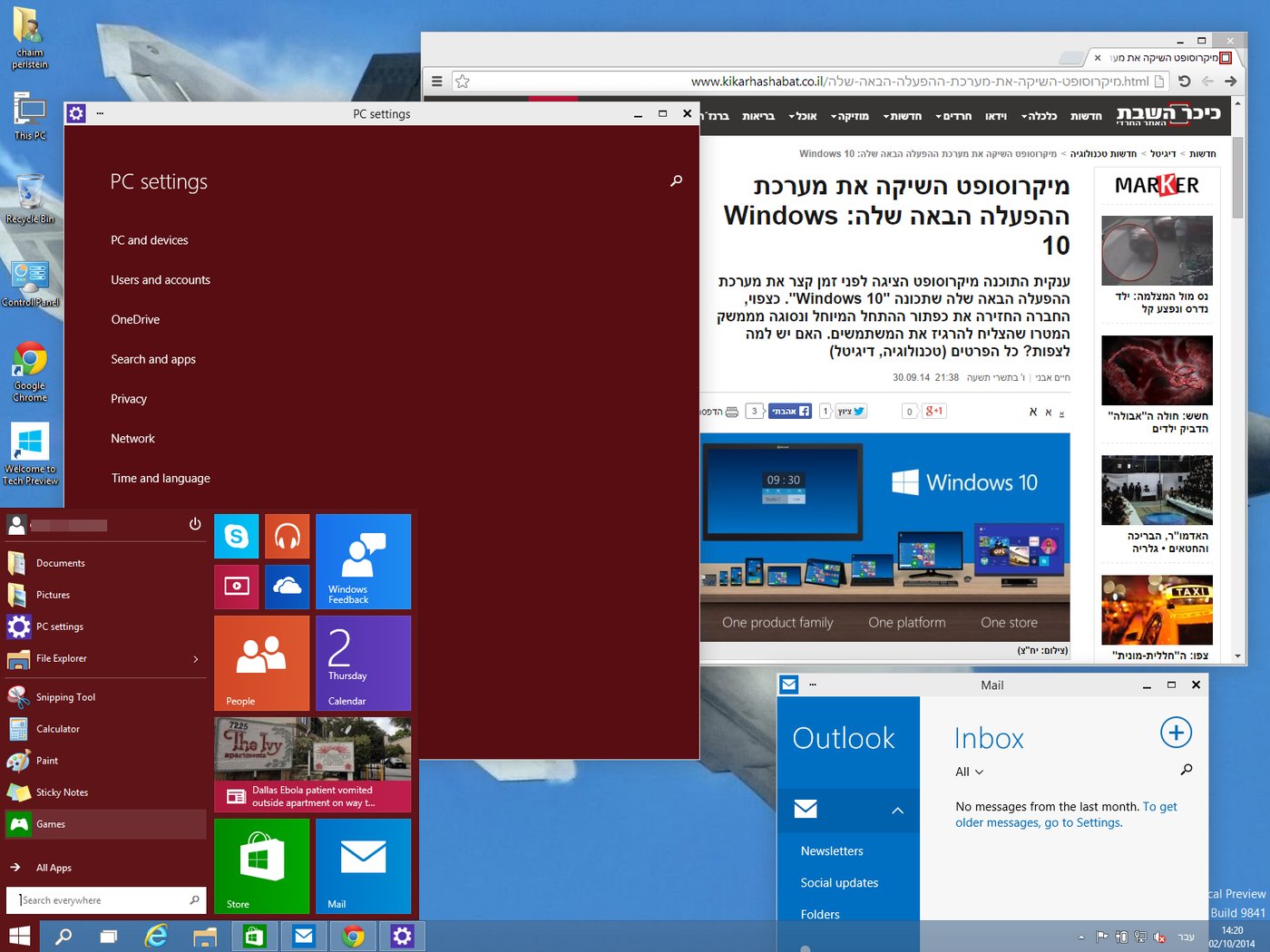
Task: Open Documents from Start menu
Action: coord(105,563)
